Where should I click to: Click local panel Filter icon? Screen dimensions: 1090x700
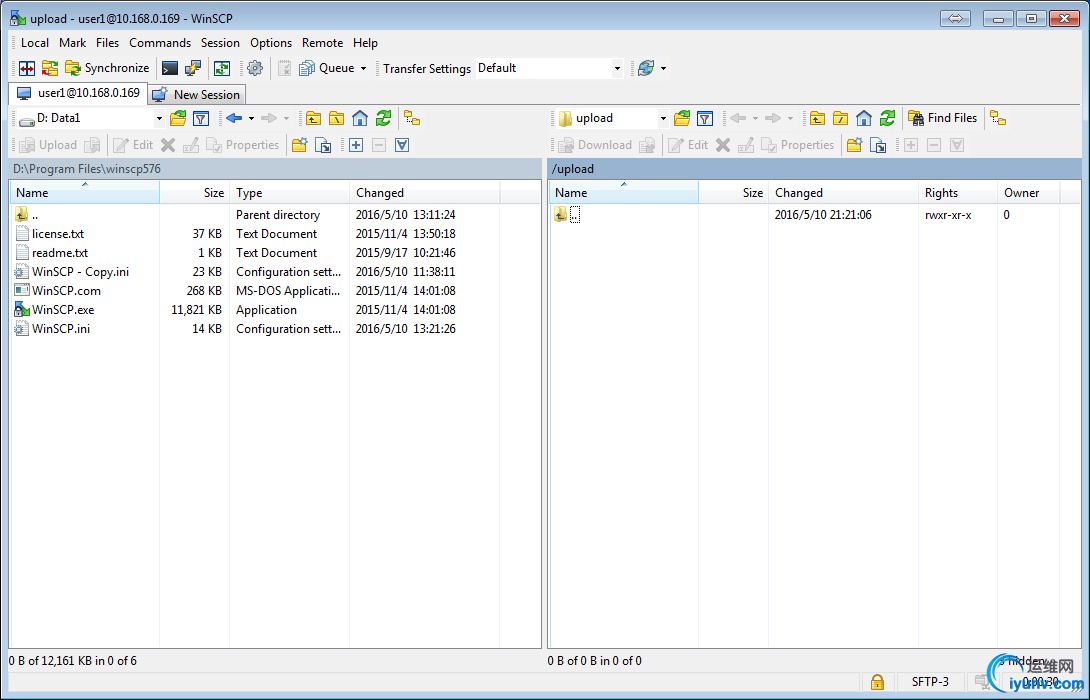pyautogui.click(x=201, y=119)
